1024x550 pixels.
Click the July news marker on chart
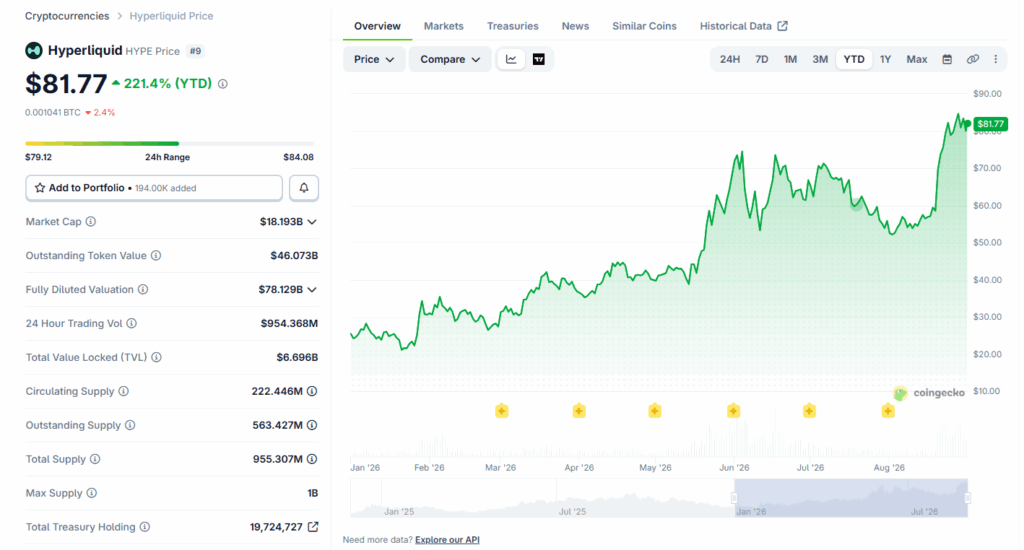pos(809,411)
